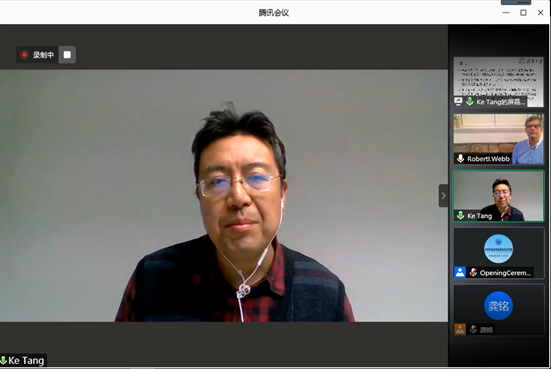Click the blue user badge on the OpeningCeremony tile
Viewport: 551px width, 369px height.
[460, 272]
